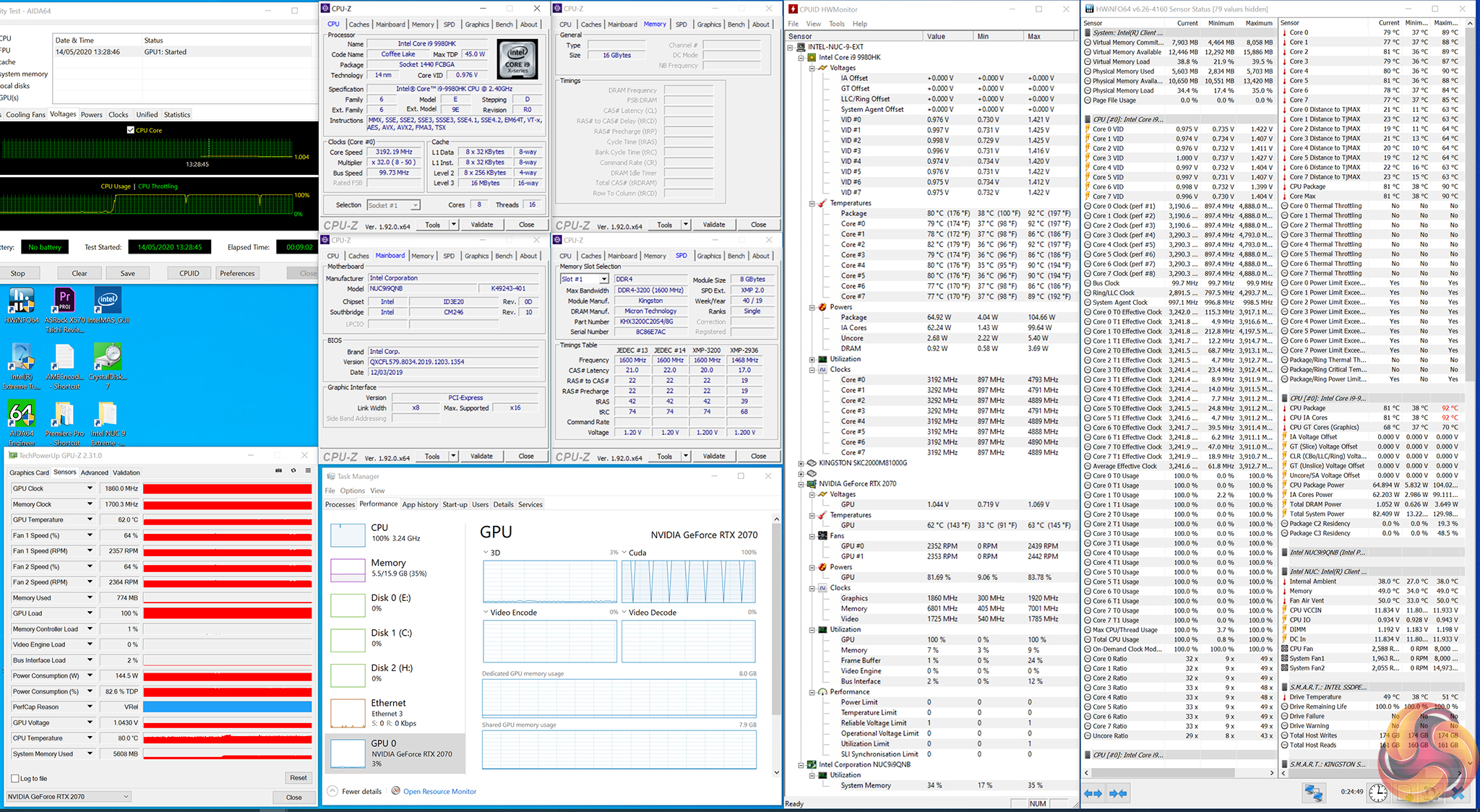Viewport: 1480px width, 812px height.
Task: Open the GPU-Z hamburger menu icon
Action: pyautogui.click(x=309, y=470)
